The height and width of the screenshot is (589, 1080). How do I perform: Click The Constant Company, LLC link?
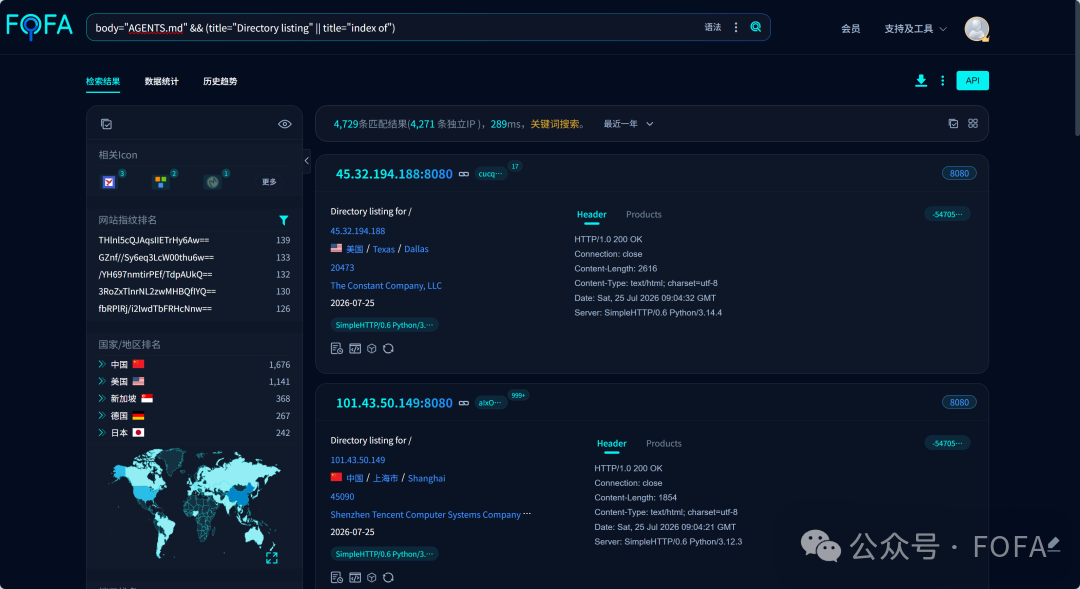[x=386, y=286]
